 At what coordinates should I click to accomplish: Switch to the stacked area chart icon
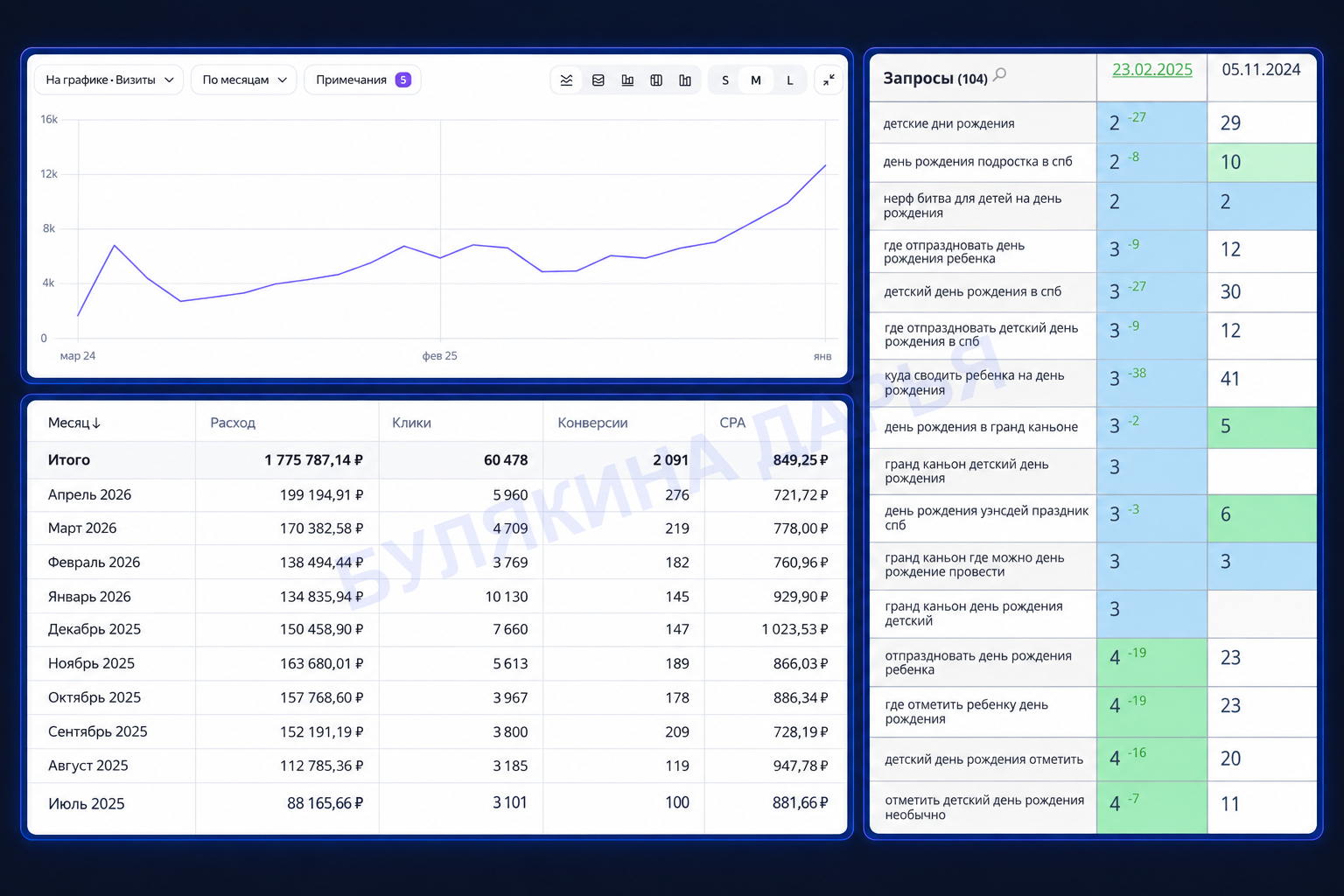(598, 80)
